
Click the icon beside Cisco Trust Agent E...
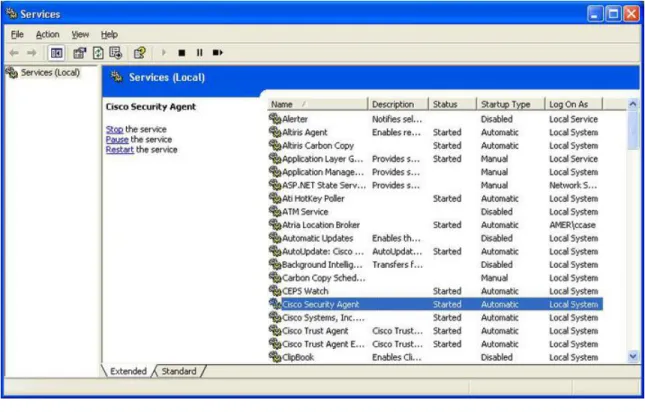(274, 344)
